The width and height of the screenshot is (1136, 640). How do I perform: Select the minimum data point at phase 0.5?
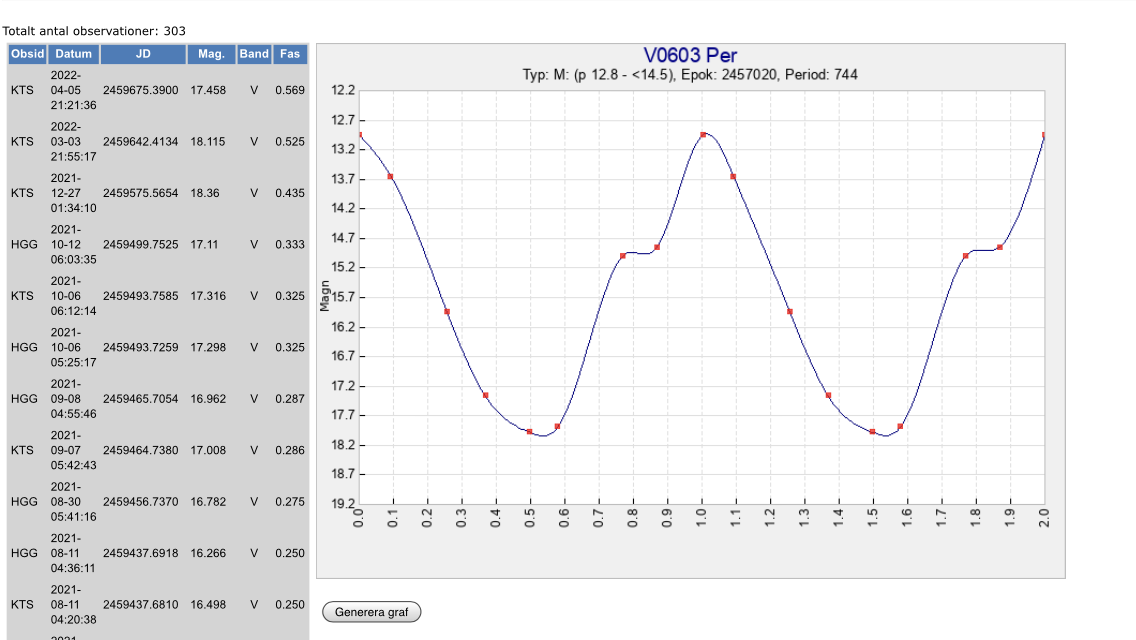click(530, 432)
